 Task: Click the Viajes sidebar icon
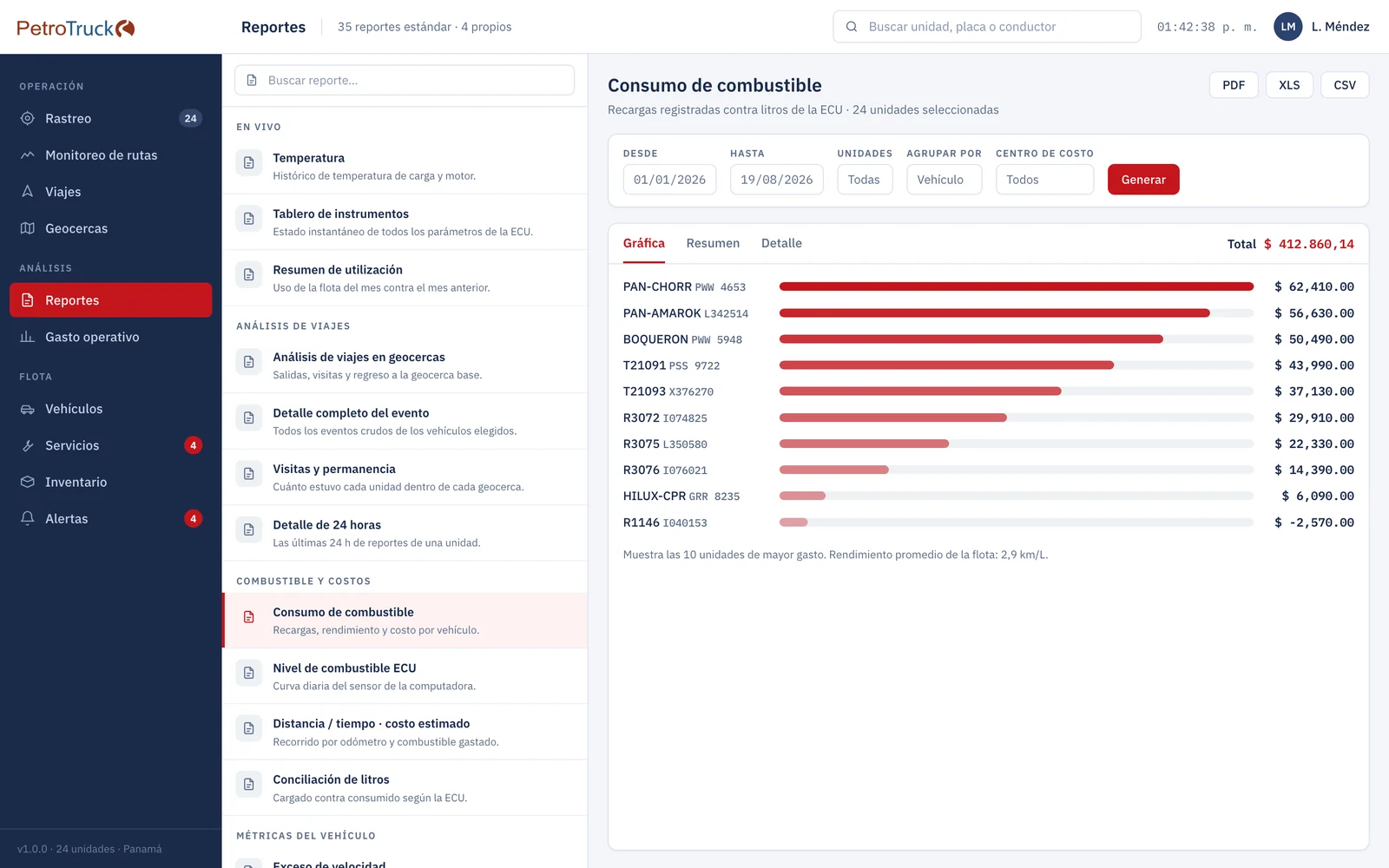[28, 191]
